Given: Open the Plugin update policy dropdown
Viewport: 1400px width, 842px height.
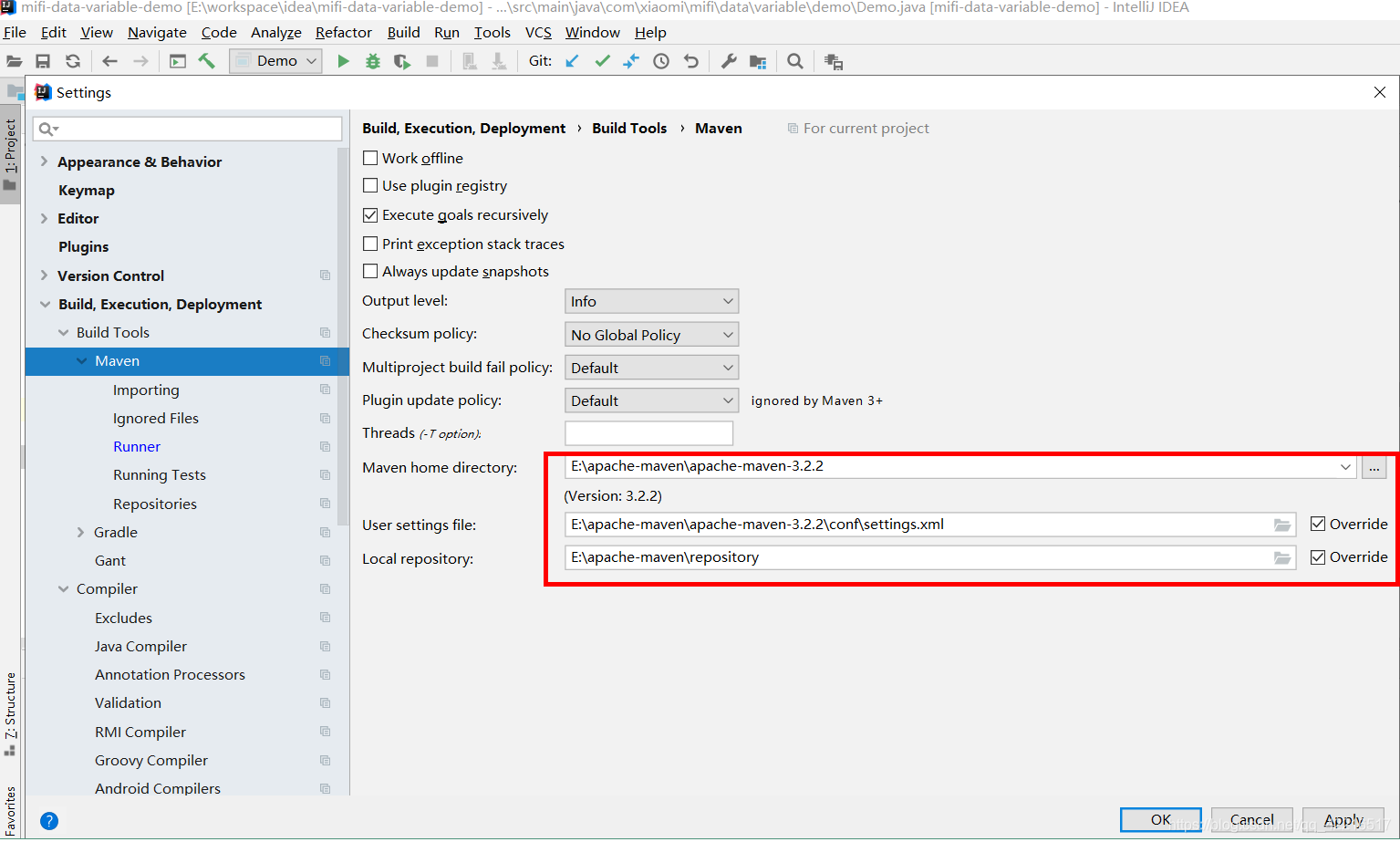Looking at the screenshot, I should pyautogui.click(x=651, y=400).
